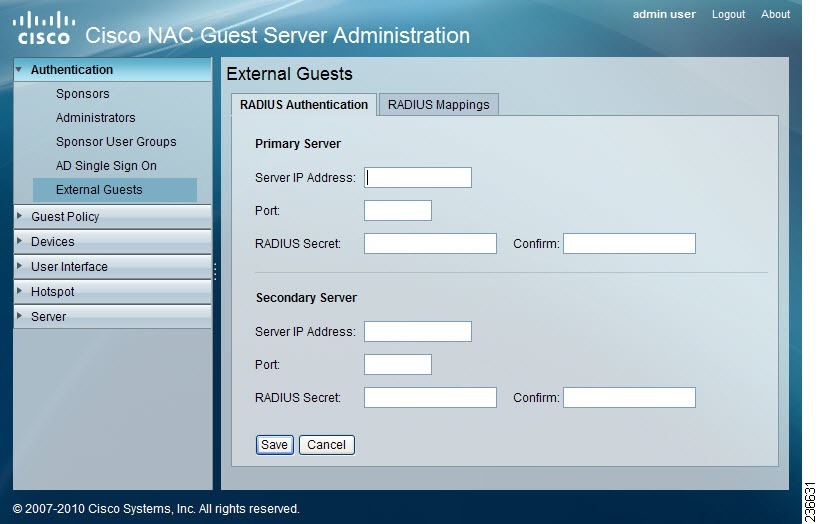This screenshot has width=818, height=524.
Task: Click Primary Server RADIUS Secret field
Action: (430, 243)
